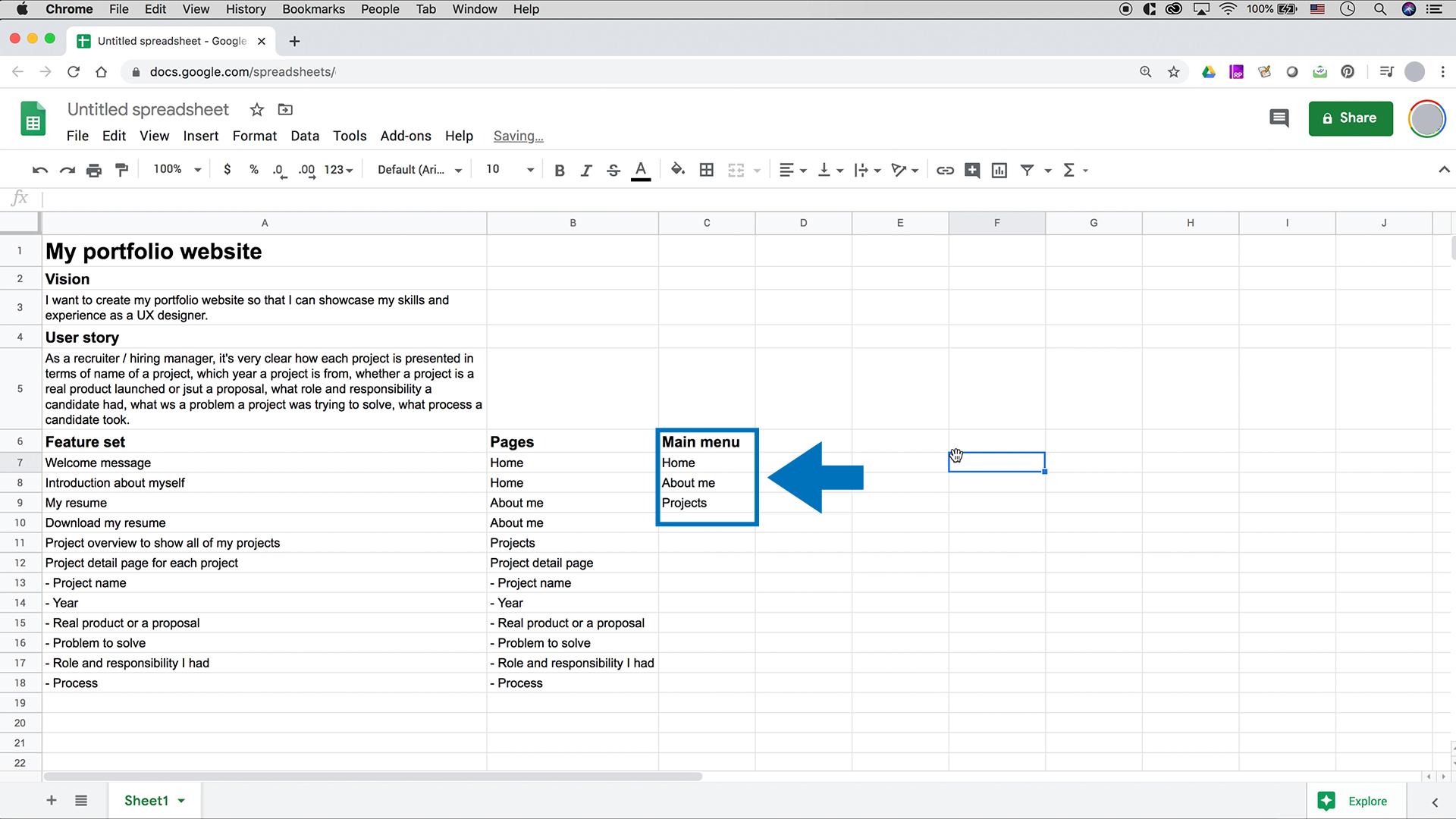
Task: Format as percent
Action: [x=254, y=170]
